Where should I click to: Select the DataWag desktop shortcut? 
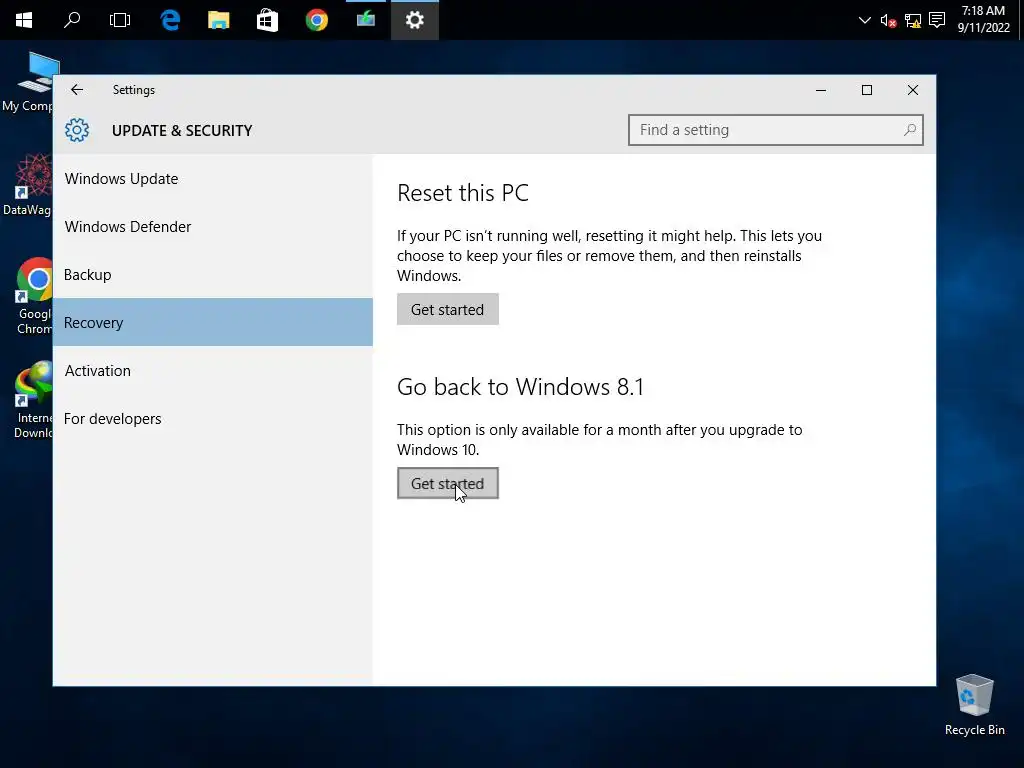[27, 184]
